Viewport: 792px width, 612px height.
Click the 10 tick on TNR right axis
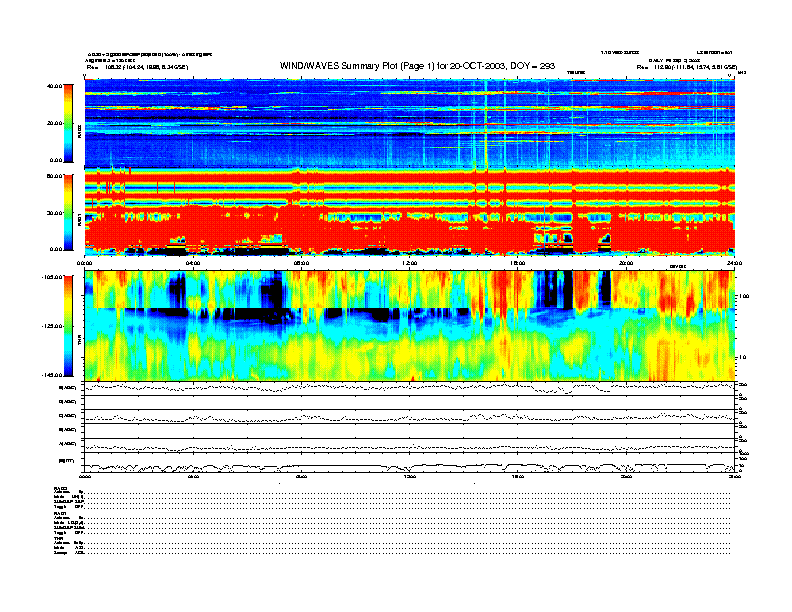click(x=744, y=357)
